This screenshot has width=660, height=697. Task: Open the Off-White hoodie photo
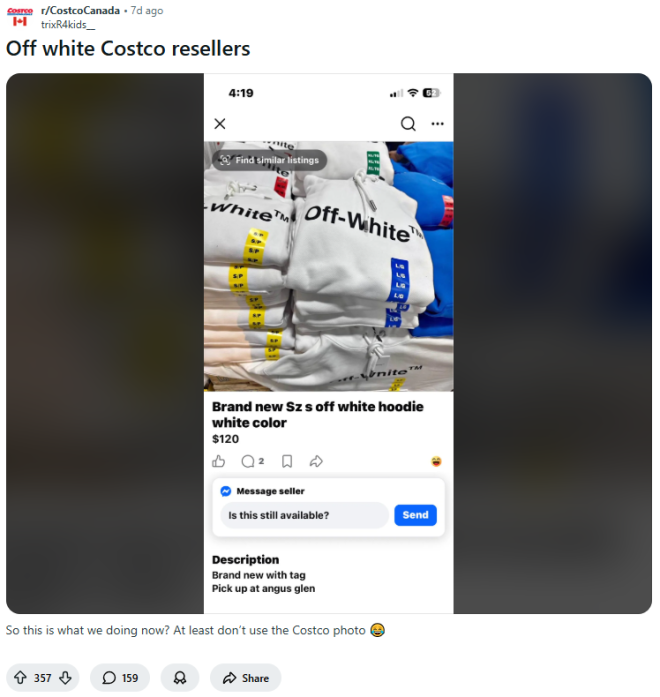click(x=328, y=266)
